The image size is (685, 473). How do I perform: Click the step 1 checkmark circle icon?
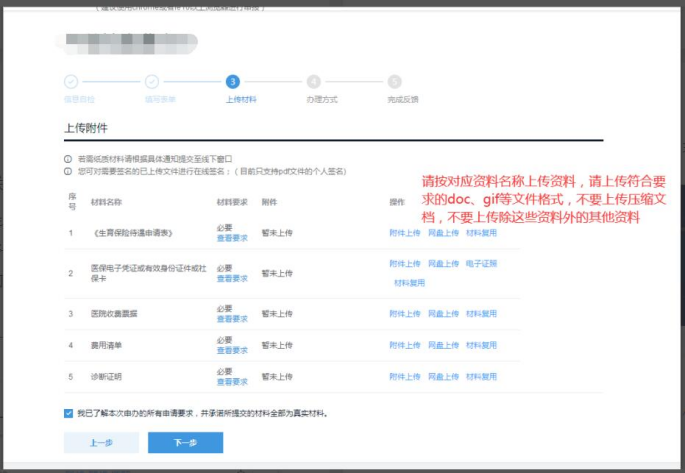[71, 82]
